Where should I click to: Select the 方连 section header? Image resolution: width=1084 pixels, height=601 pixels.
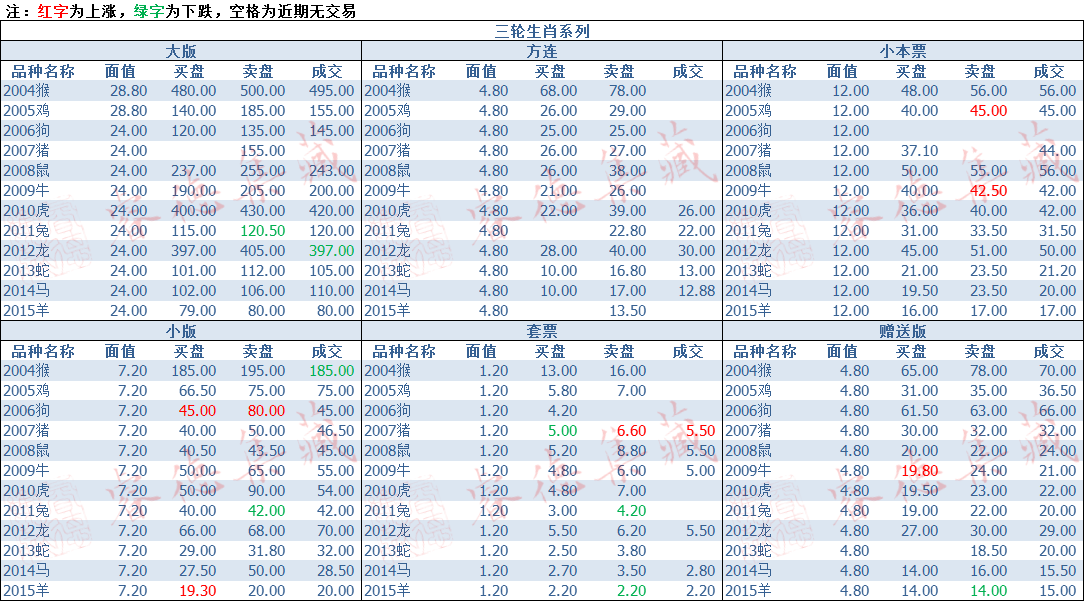[x=541, y=51]
